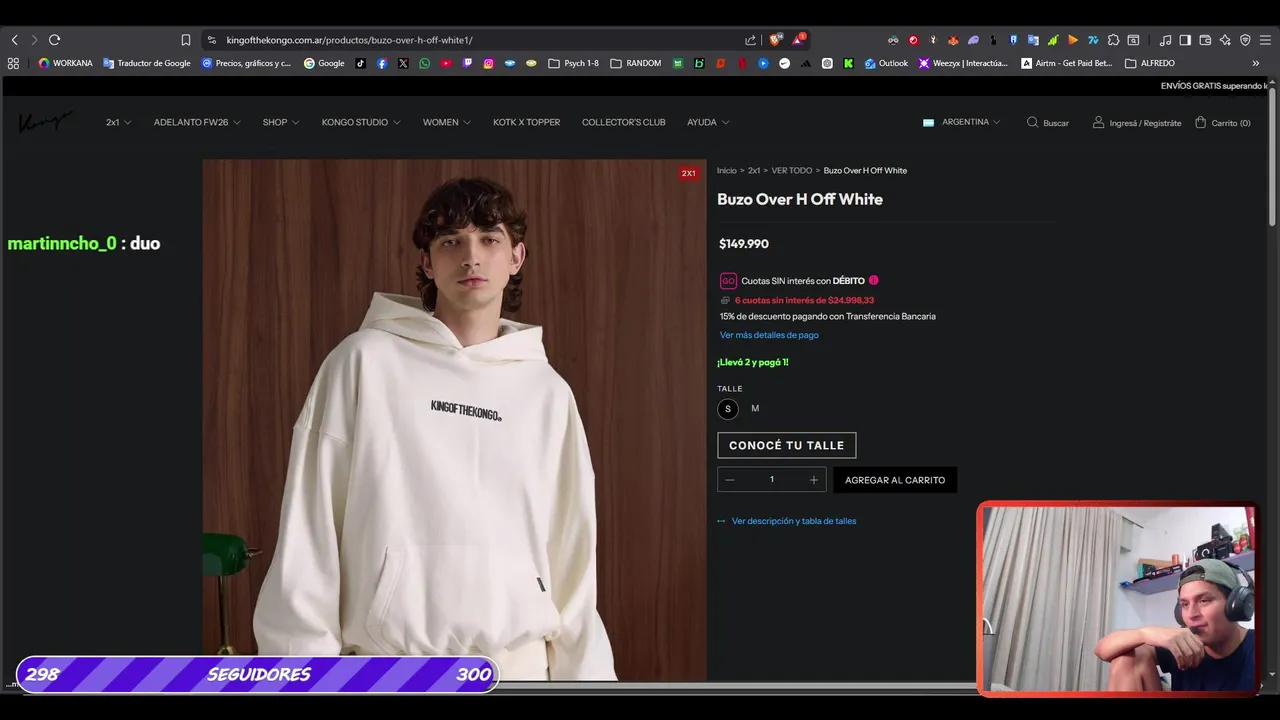Viewport: 1280px width, 720px height.
Task: Open the Outlook bookmark
Action: tap(886, 63)
